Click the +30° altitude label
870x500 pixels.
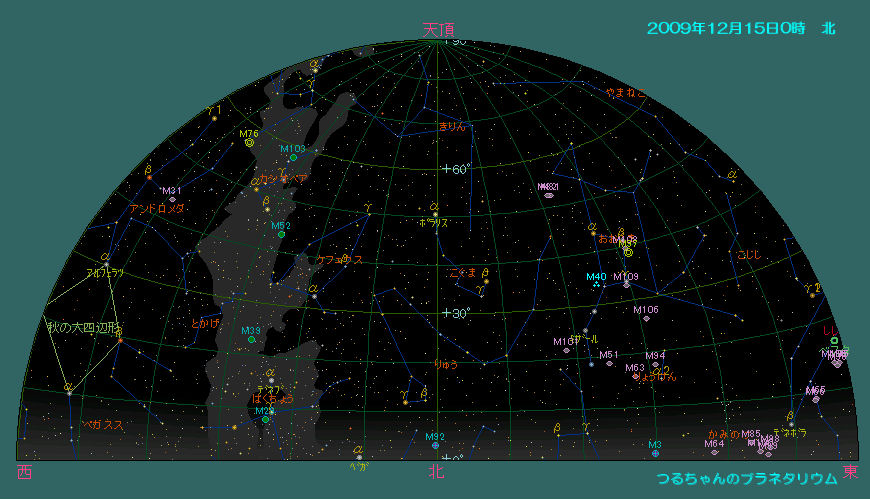point(456,313)
